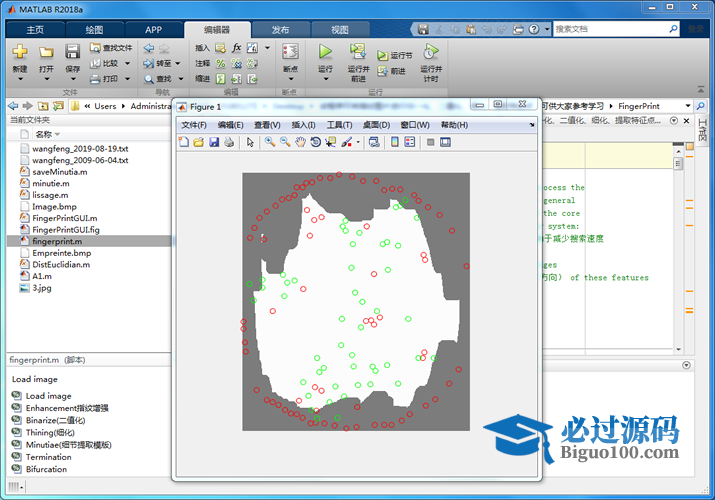This screenshot has height=500, width=715.
Task: Open the Brush tool color dropdown arrow
Action: (358, 142)
